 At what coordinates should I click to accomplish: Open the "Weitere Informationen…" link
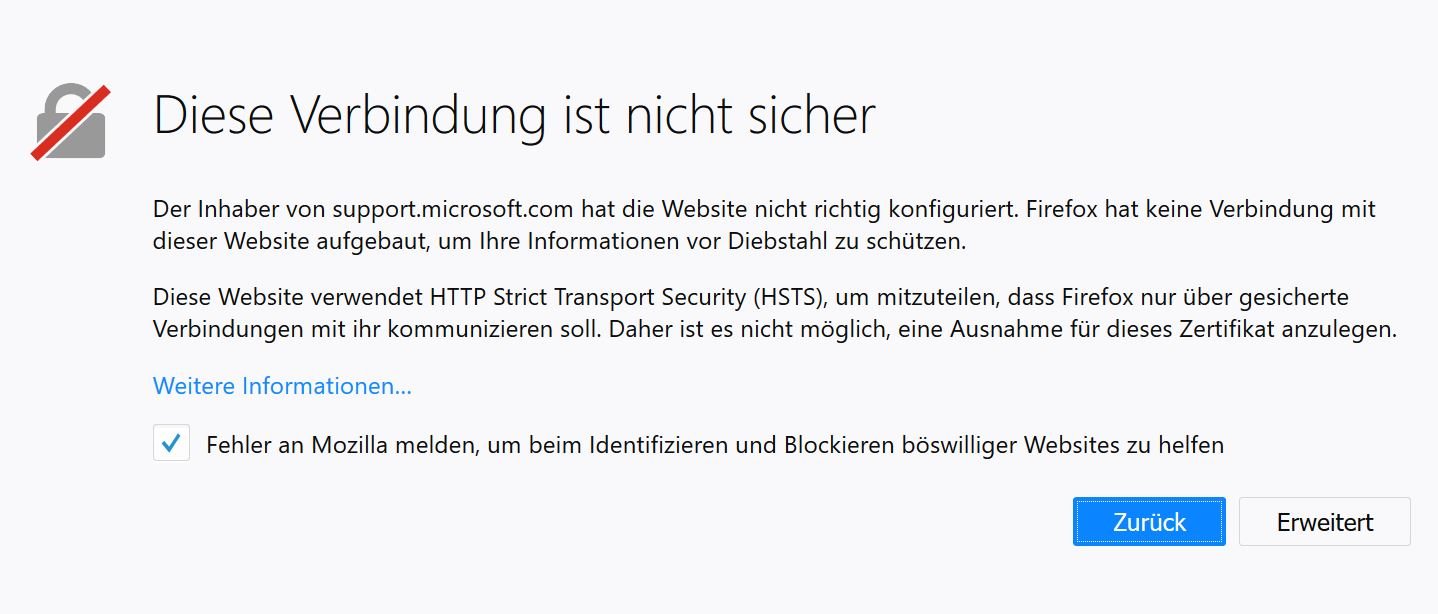point(282,386)
